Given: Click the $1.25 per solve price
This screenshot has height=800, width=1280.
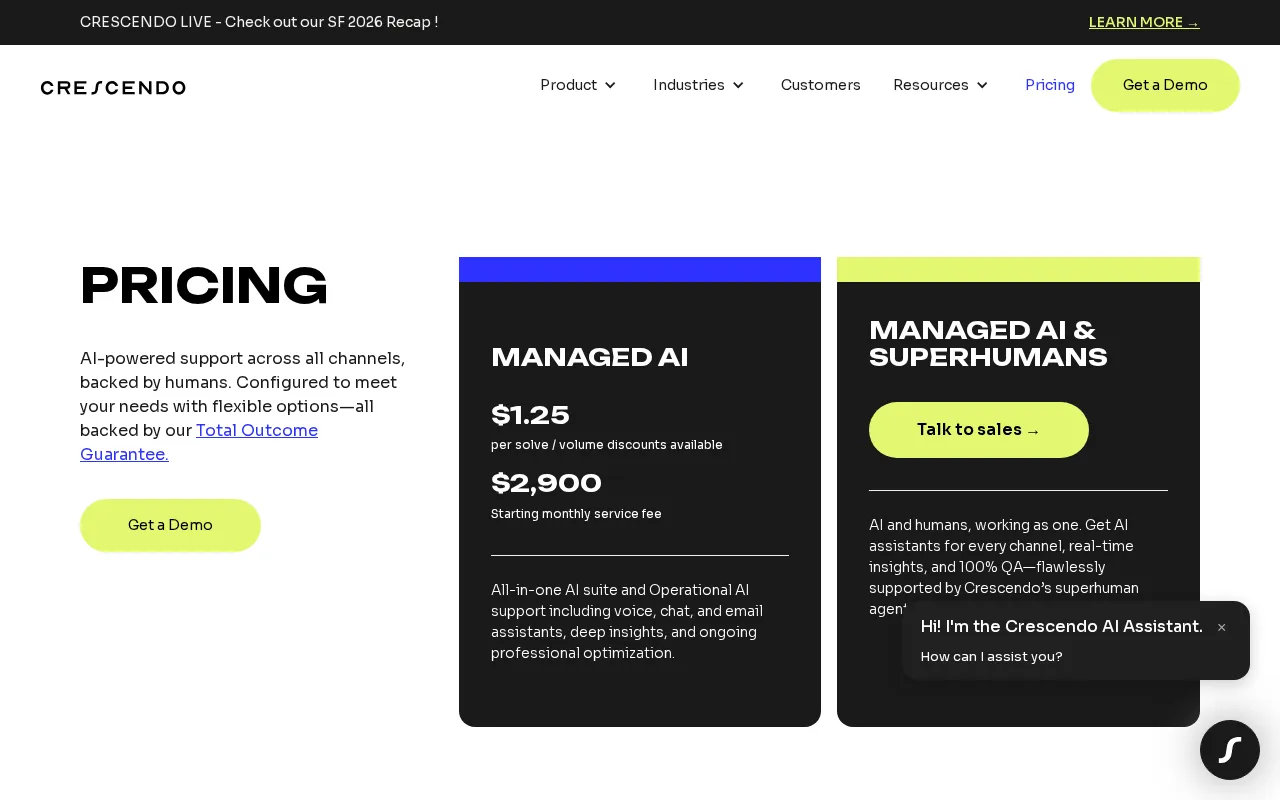Looking at the screenshot, I should pyautogui.click(x=530, y=415).
